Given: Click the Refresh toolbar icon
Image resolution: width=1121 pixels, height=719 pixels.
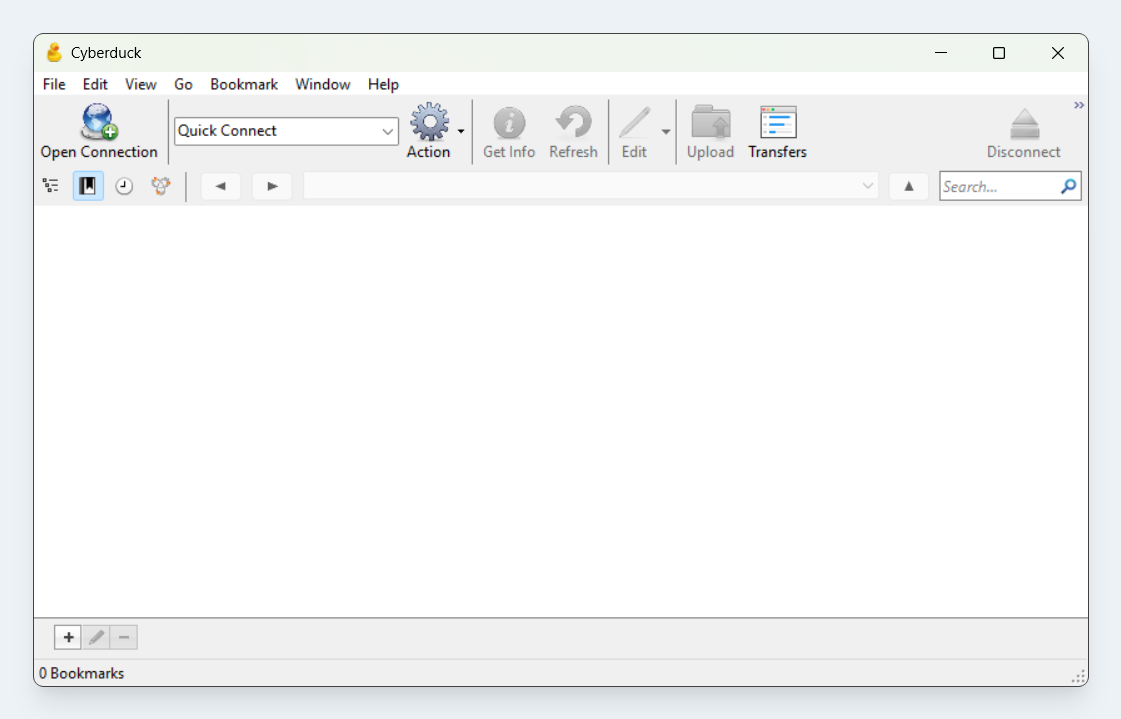Looking at the screenshot, I should [573, 122].
